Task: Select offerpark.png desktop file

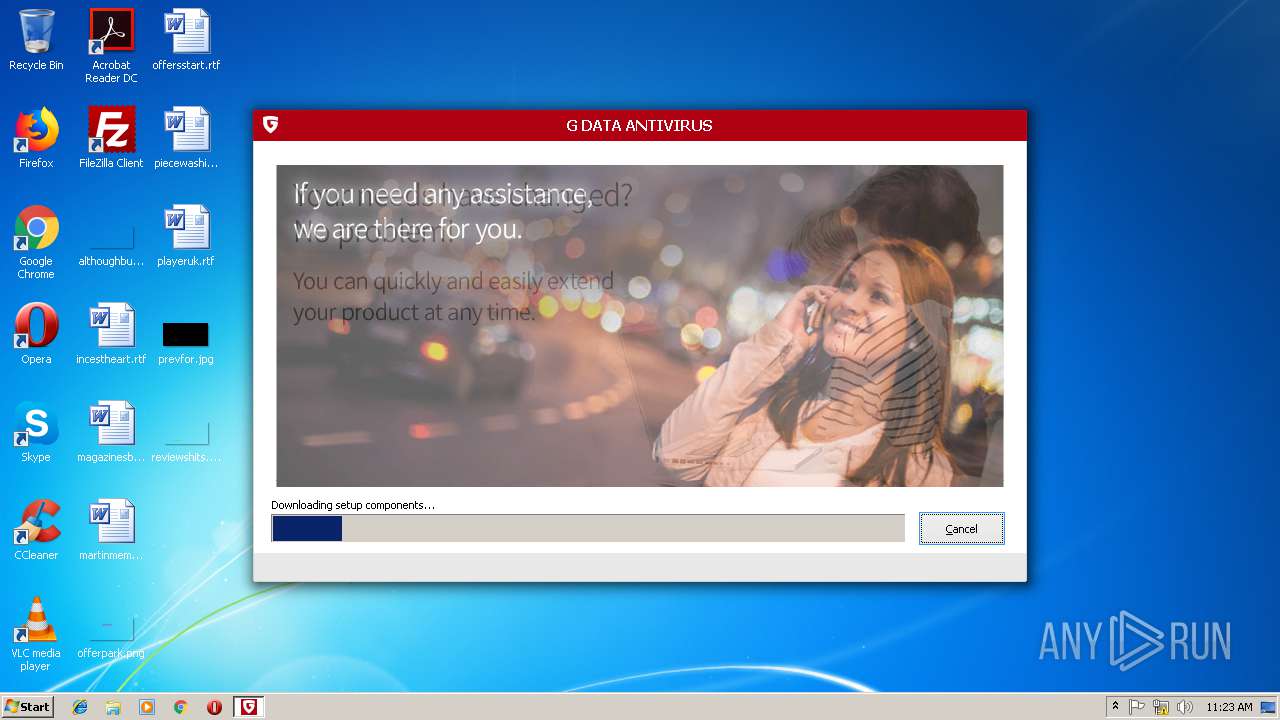Action: pos(111,638)
